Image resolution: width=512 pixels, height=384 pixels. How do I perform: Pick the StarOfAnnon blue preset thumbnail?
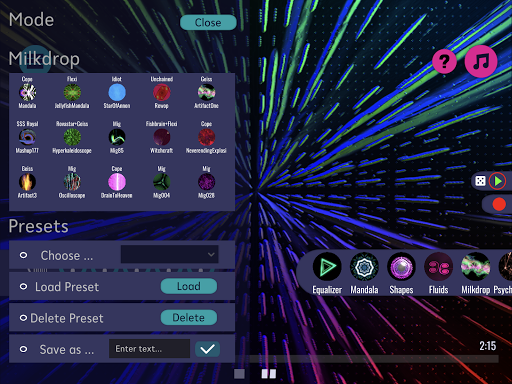pos(117,92)
